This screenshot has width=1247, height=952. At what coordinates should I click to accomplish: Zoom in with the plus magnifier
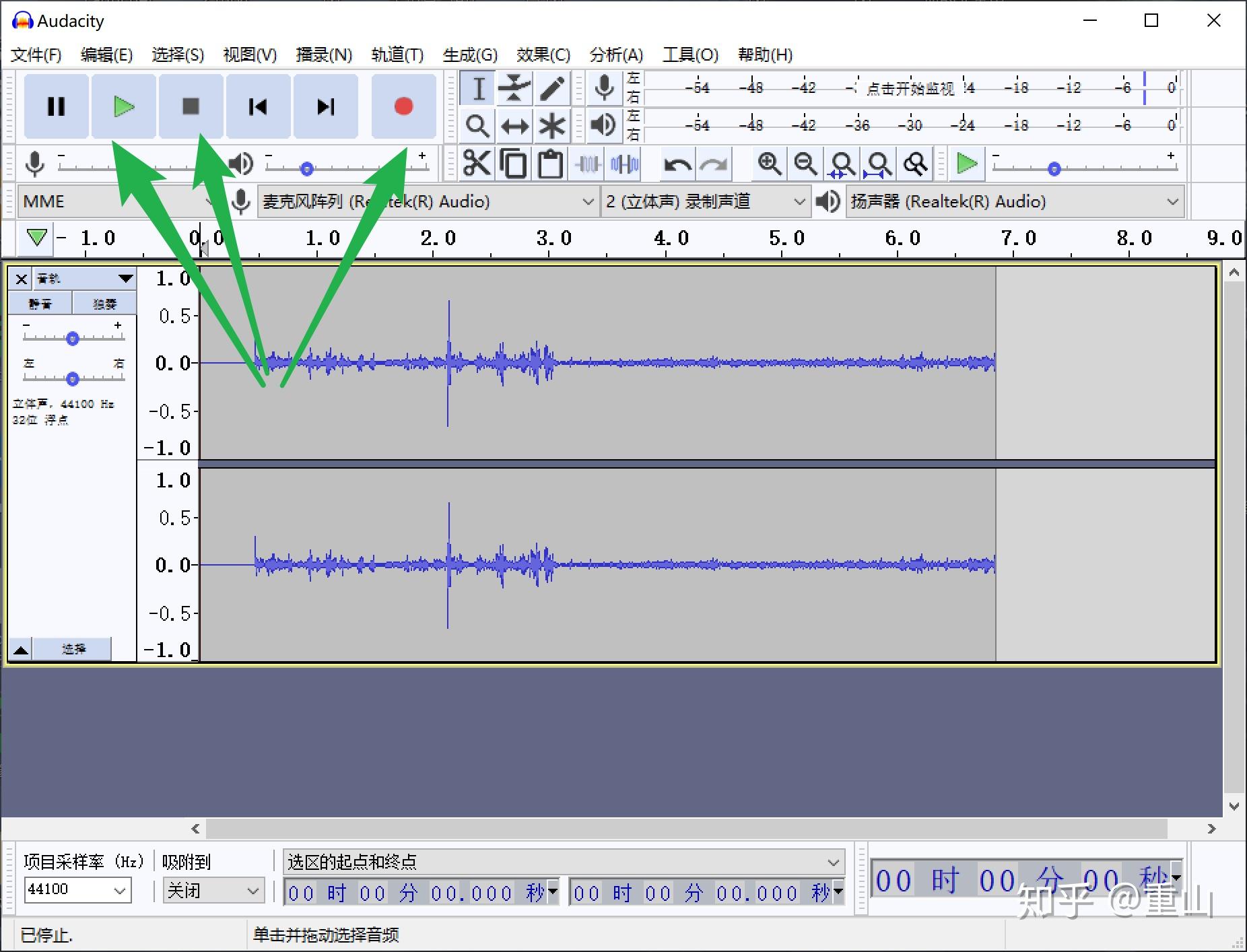[770, 164]
